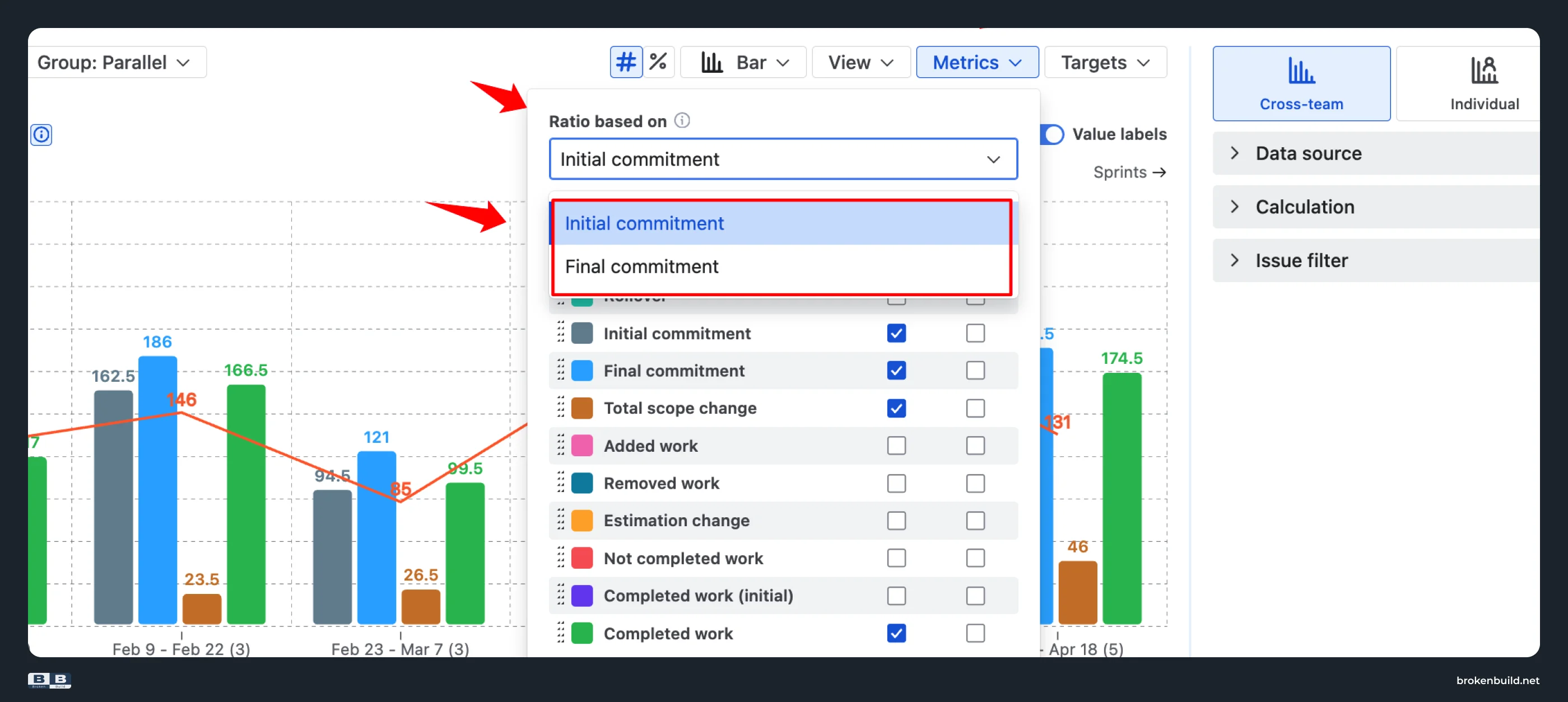This screenshot has width=1568, height=702.
Task: Check Estimation change first checkbox
Action: 896,520
